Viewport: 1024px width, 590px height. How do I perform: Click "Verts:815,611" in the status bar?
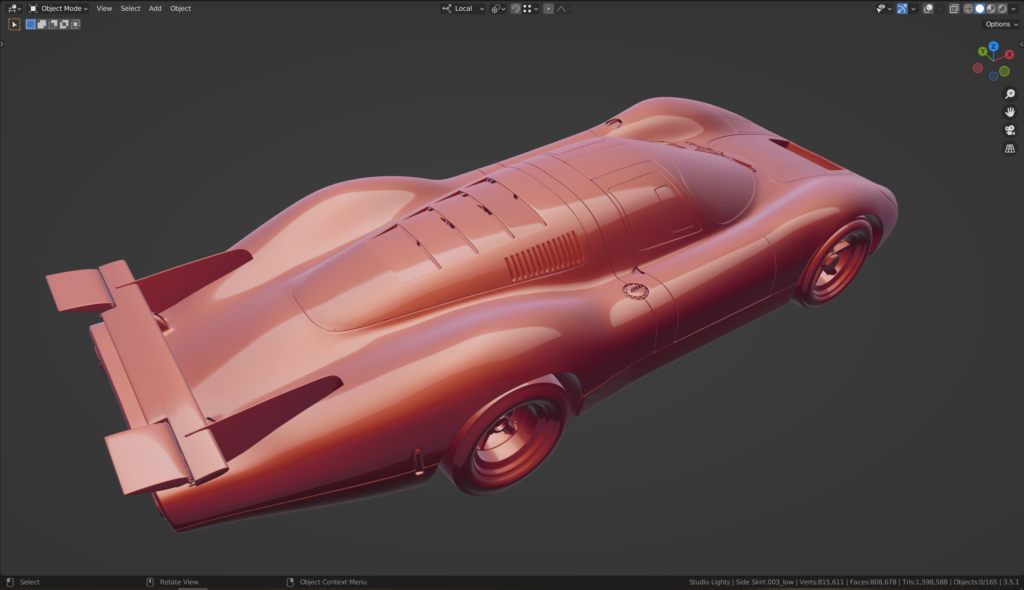click(822, 582)
